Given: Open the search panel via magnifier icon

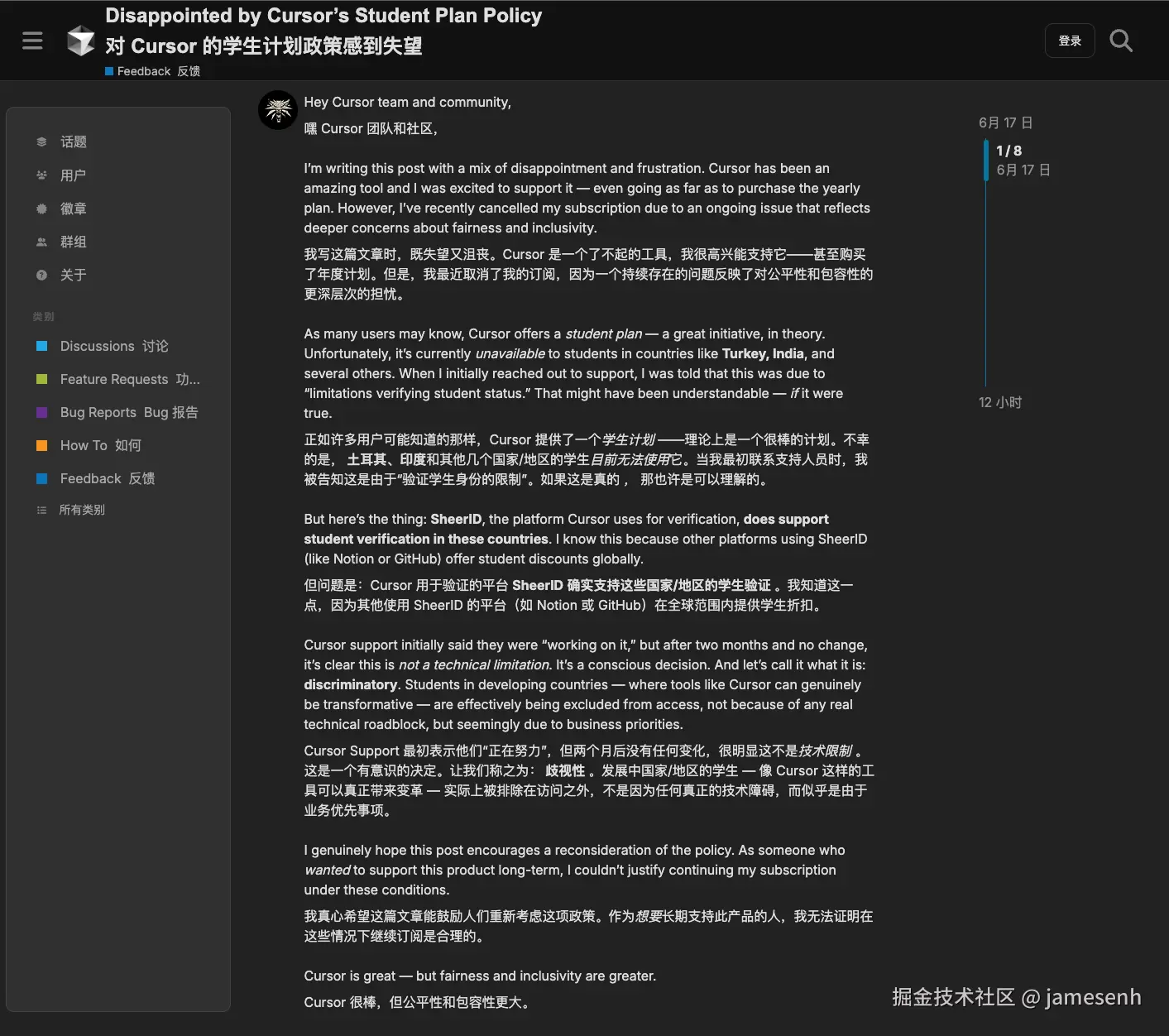Looking at the screenshot, I should click(x=1121, y=40).
